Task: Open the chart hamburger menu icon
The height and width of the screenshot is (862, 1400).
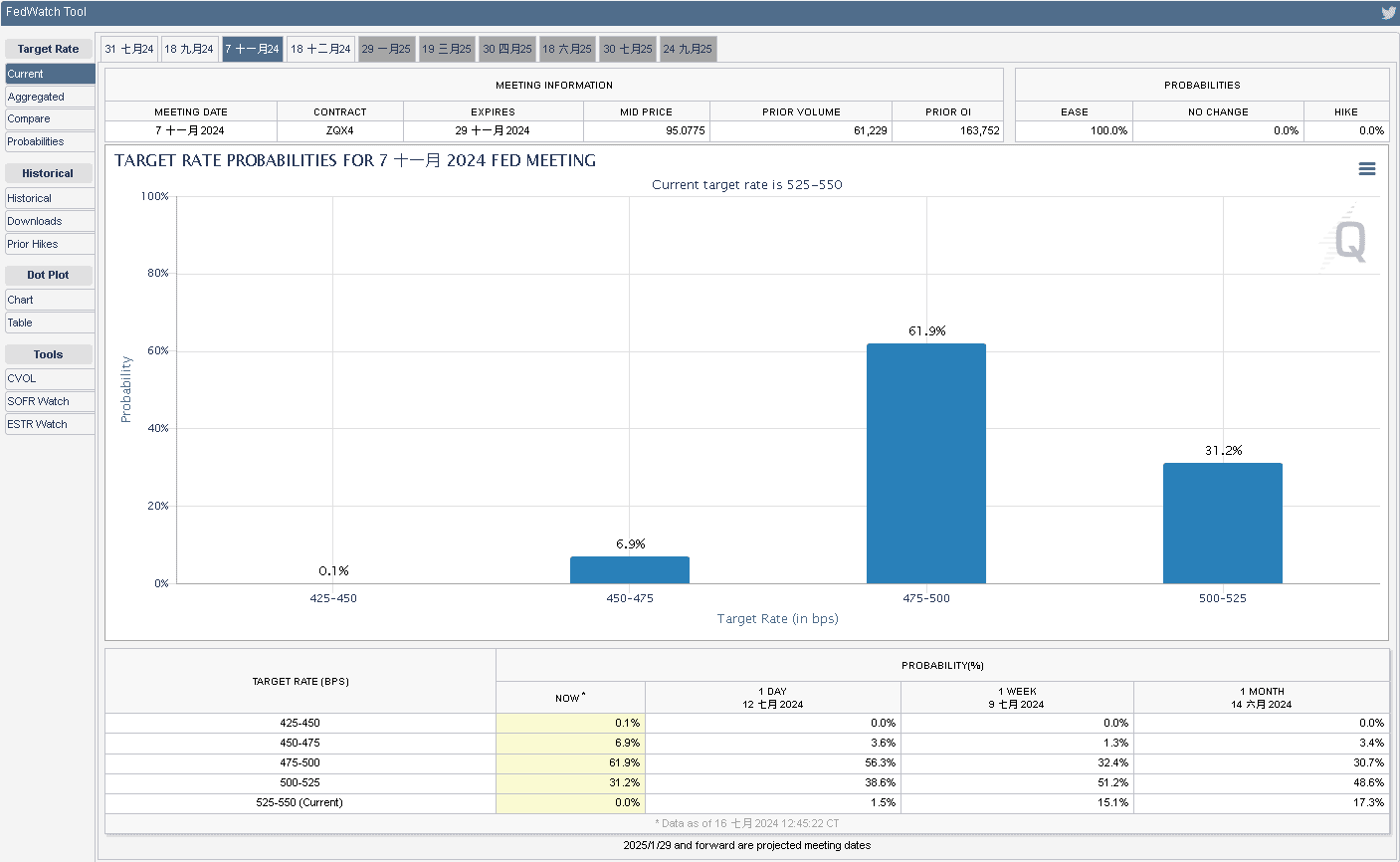Action: pyautogui.click(x=1367, y=169)
